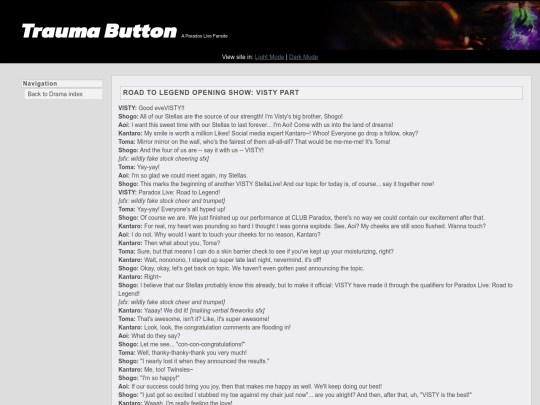Click Toma's line about a skin barrier check
The height and width of the screenshot is (405, 540).
coord(256,251)
